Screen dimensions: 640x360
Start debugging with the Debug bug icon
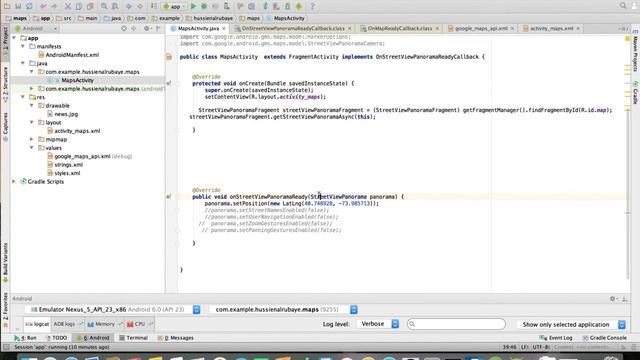tap(204, 6)
